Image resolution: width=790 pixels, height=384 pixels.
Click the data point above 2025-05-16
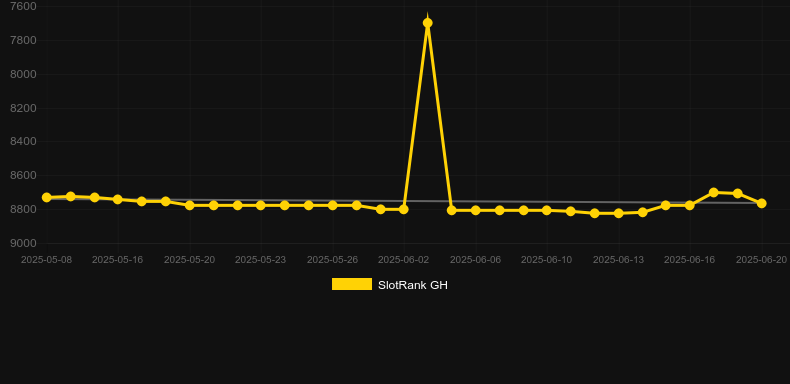[118, 200]
